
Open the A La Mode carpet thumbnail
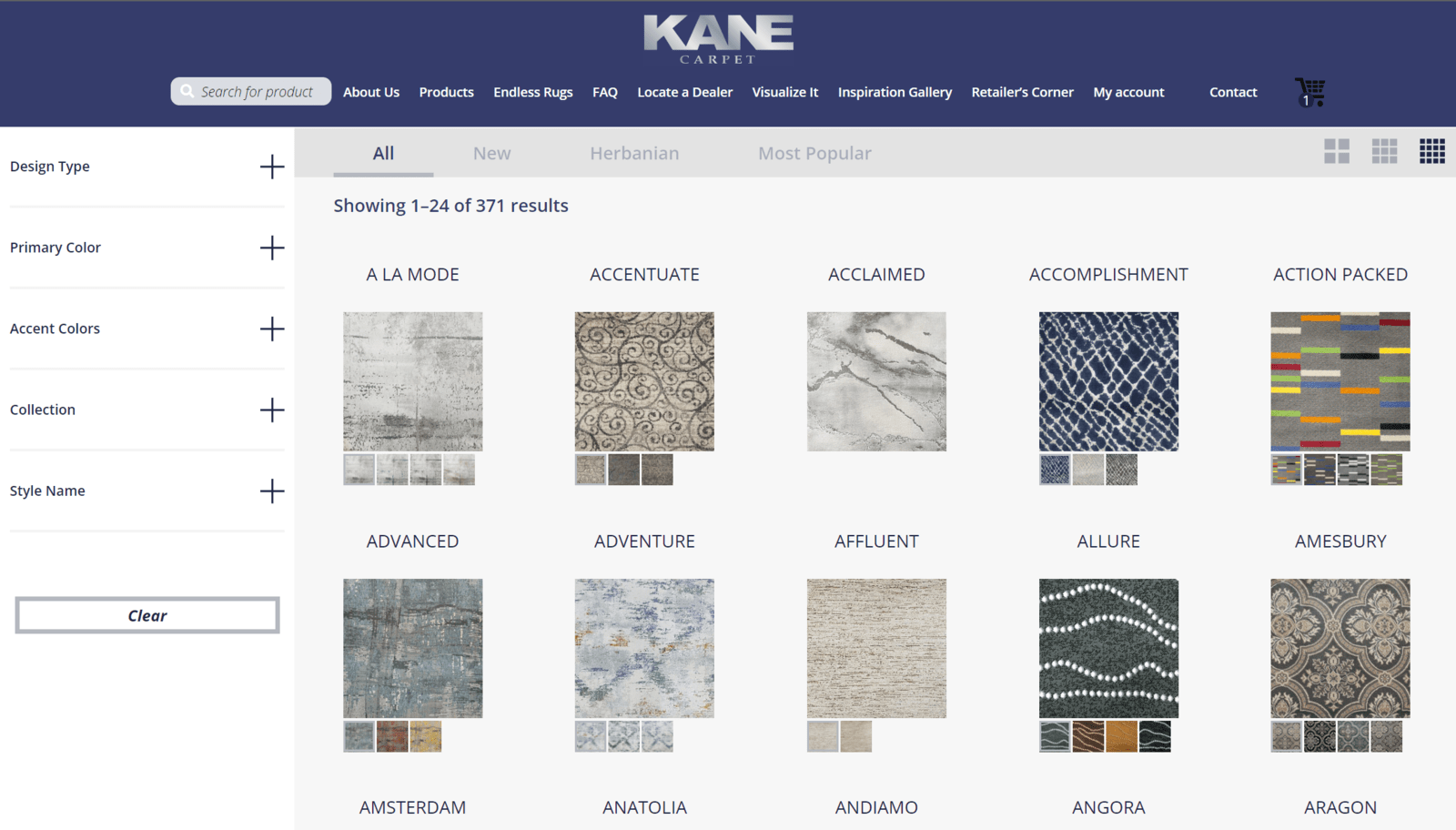(x=413, y=381)
